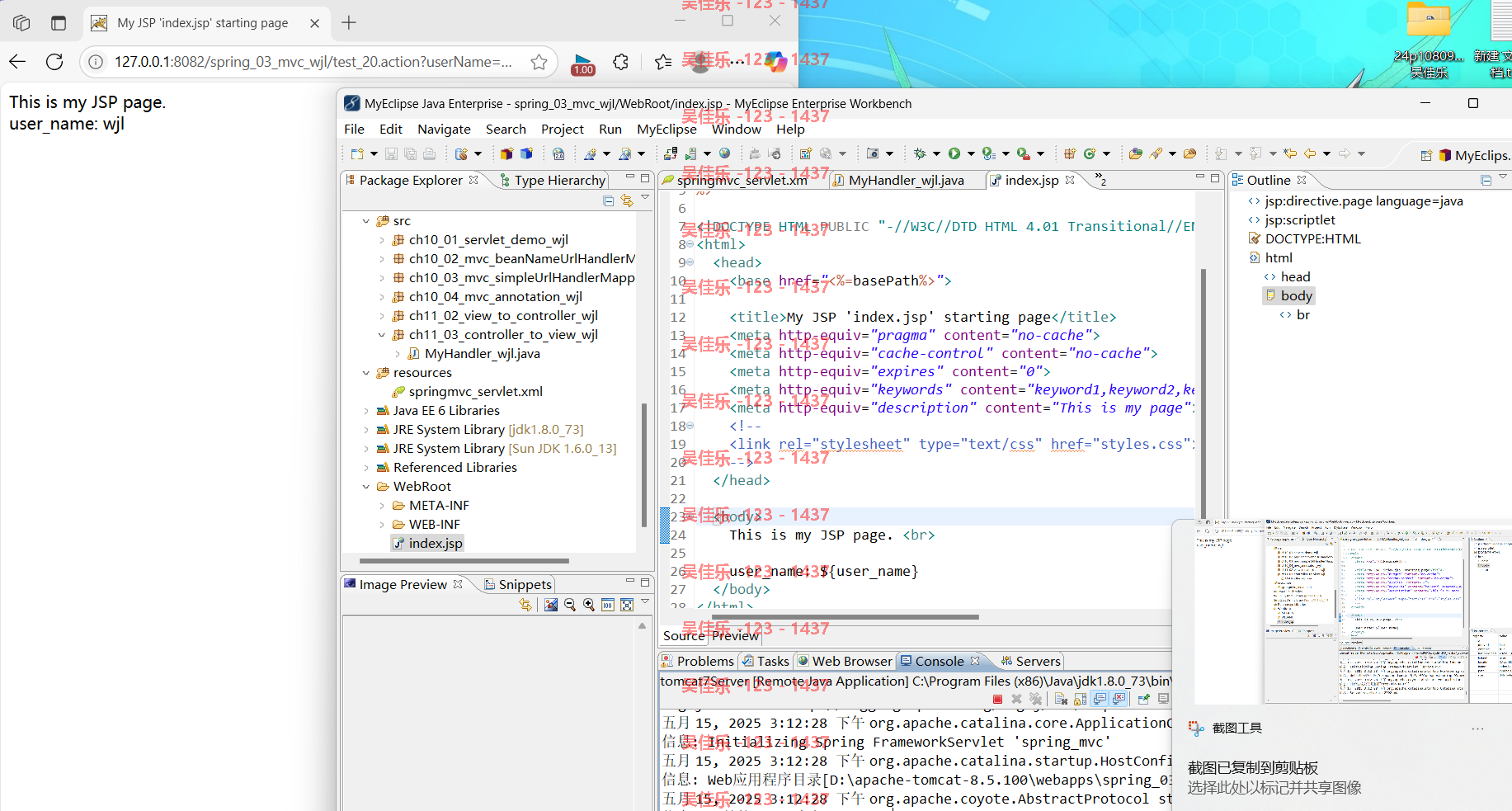This screenshot has height=811, width=1512.
Task: Click the browser Refresh icon
Action: 54,62
